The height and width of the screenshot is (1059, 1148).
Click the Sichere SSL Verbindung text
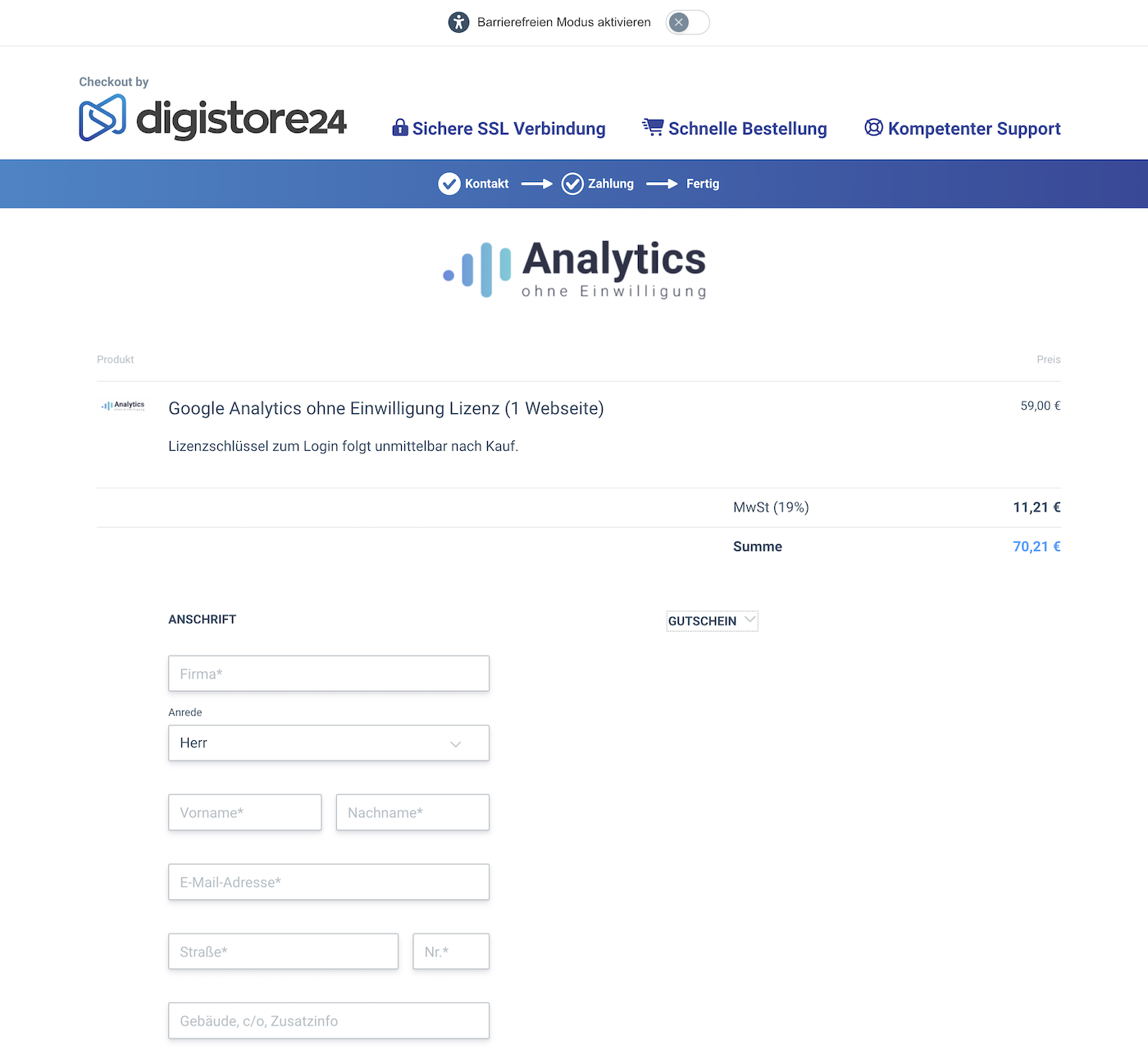[508, 129]
